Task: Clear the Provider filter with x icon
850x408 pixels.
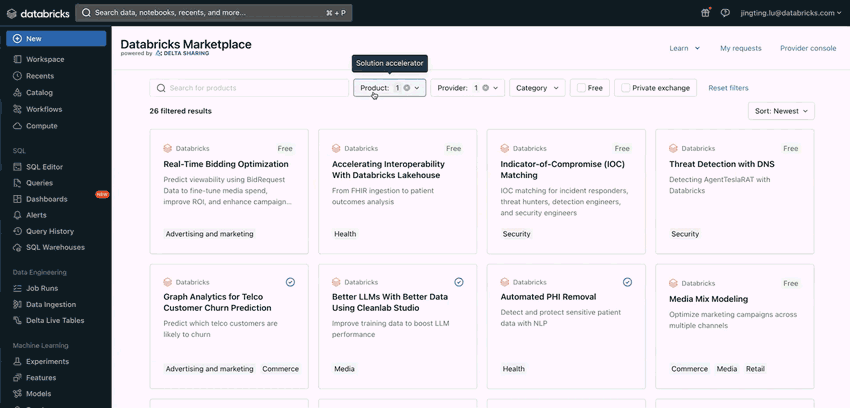Action: (x=486, y=88)
